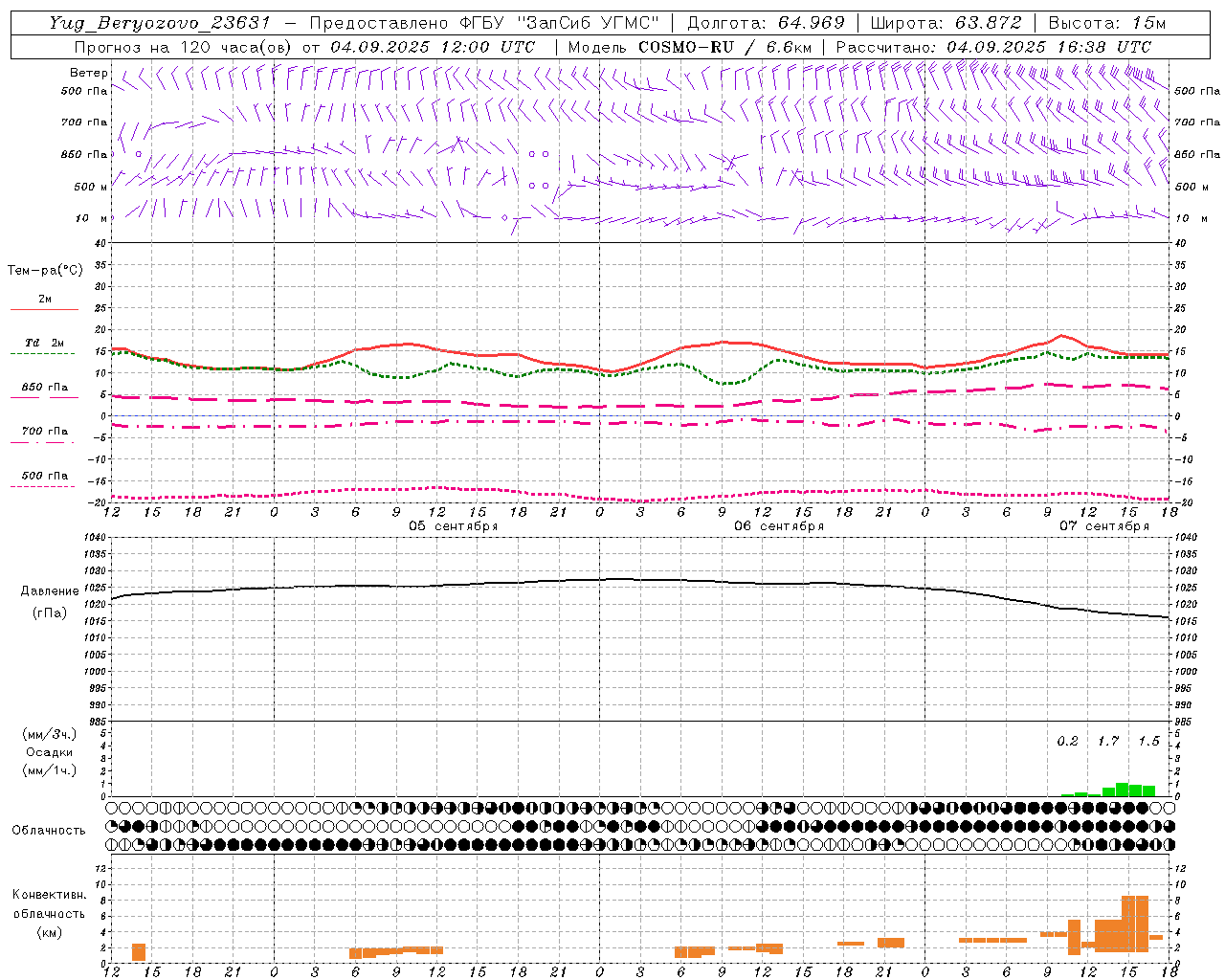
Task: Select the provider text ФГБУ "ЗапСиб УГМС"
Action: point(561,23)
